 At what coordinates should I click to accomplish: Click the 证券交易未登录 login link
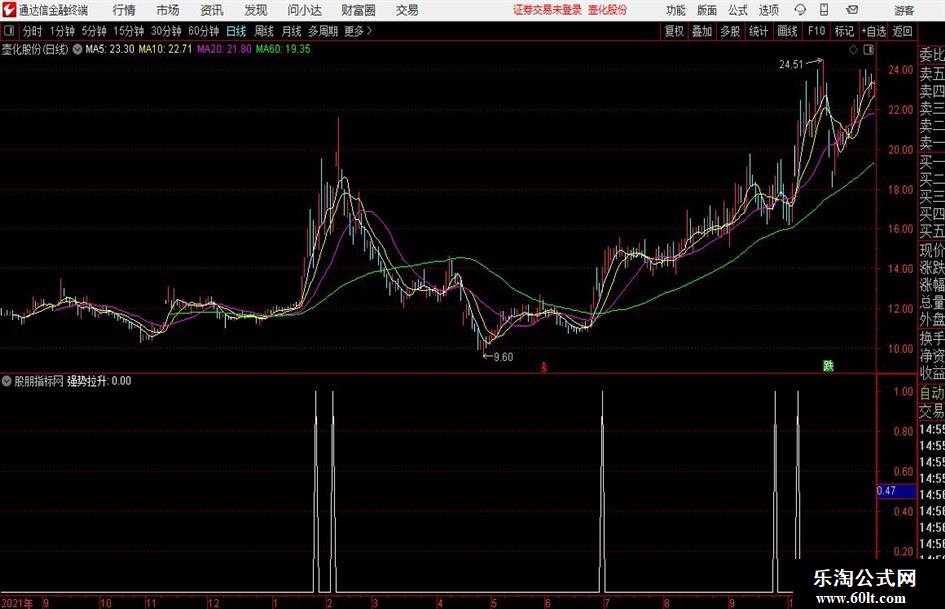pyautogui.click(x=547, y=10)
